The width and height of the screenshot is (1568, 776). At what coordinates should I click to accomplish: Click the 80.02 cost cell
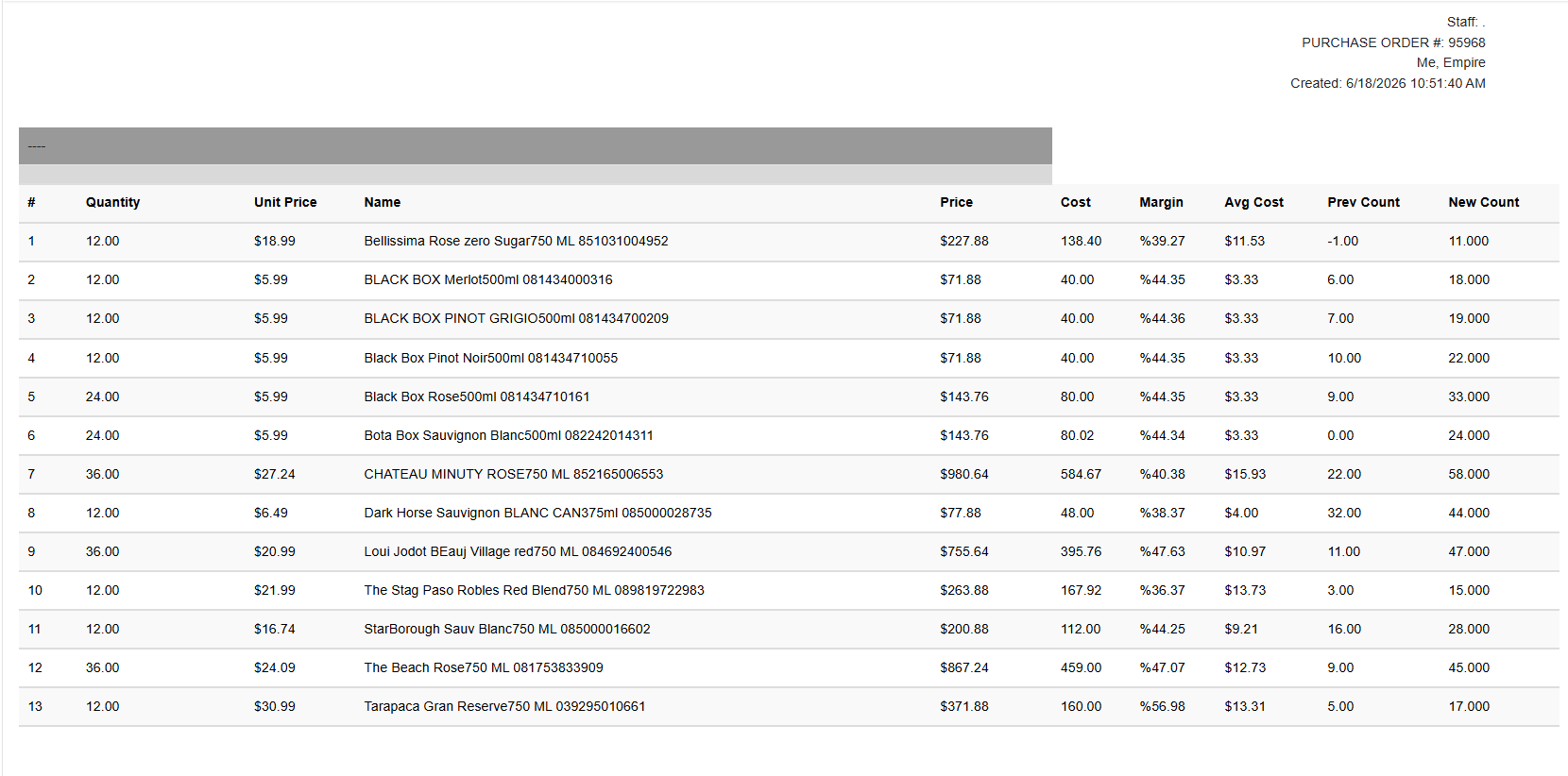(1078, 435)
